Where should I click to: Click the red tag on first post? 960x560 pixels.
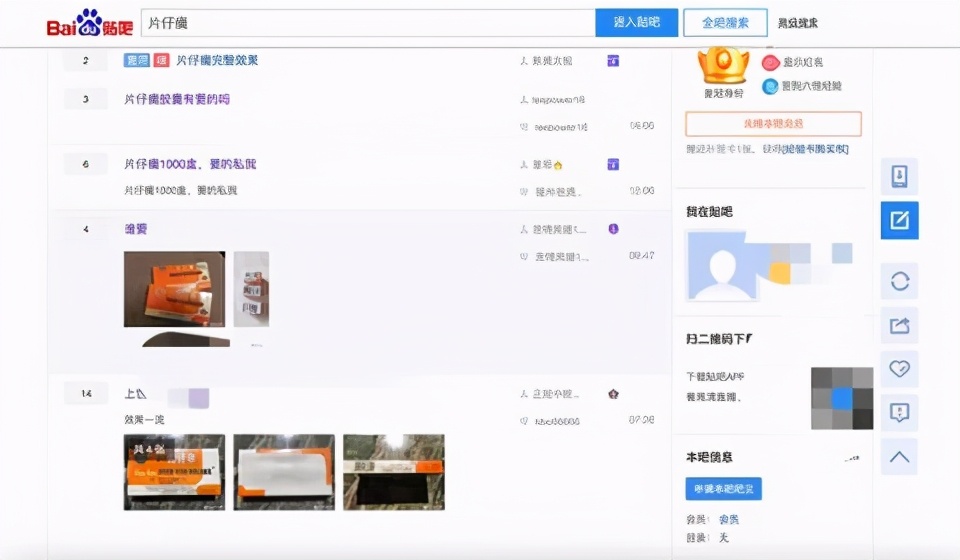[x=162, y=61]
